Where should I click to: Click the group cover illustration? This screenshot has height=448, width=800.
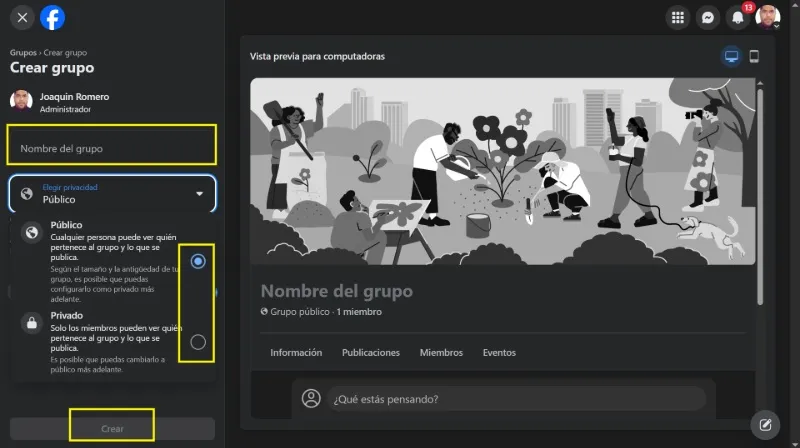pos(503,171)
